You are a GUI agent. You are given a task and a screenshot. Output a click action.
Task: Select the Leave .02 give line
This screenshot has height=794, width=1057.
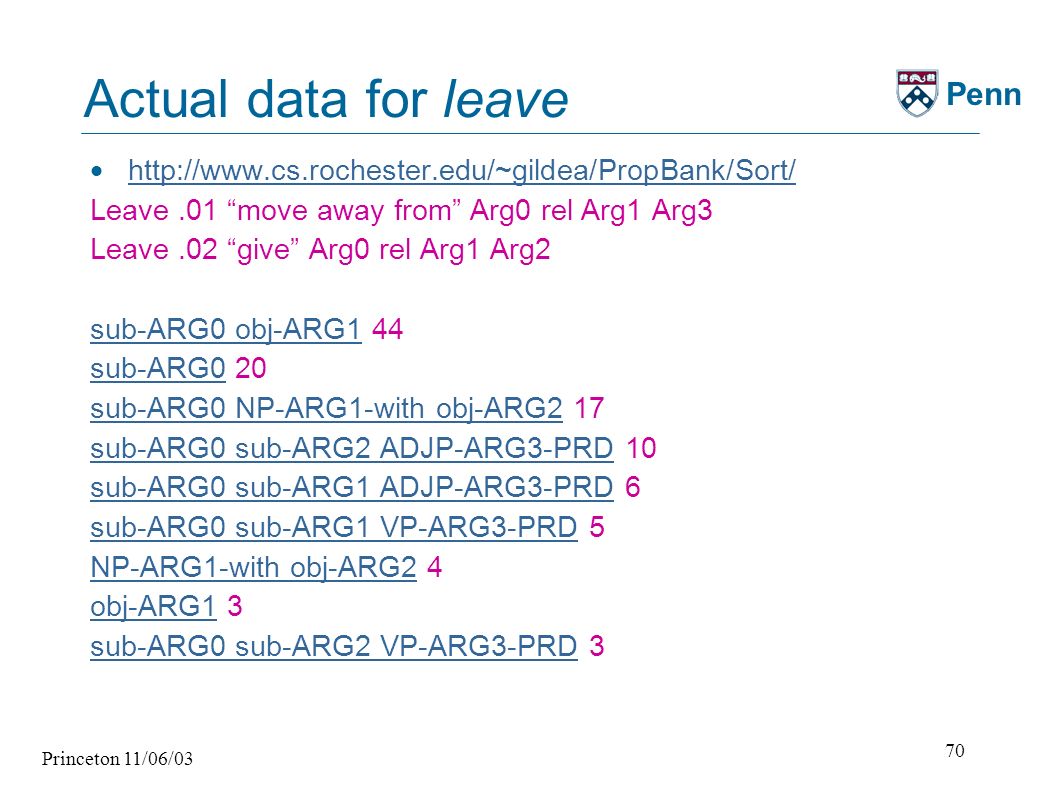tap(320, 249)
